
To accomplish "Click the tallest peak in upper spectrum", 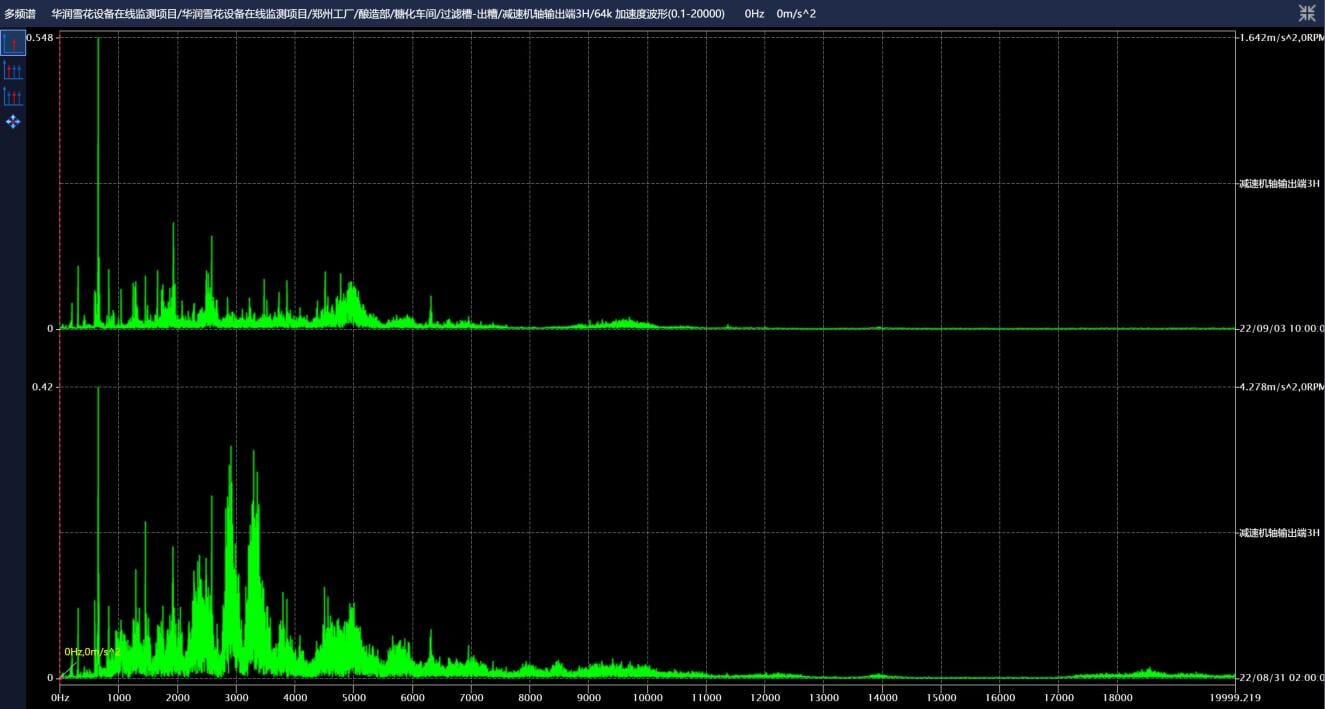I will click(98, 40).
